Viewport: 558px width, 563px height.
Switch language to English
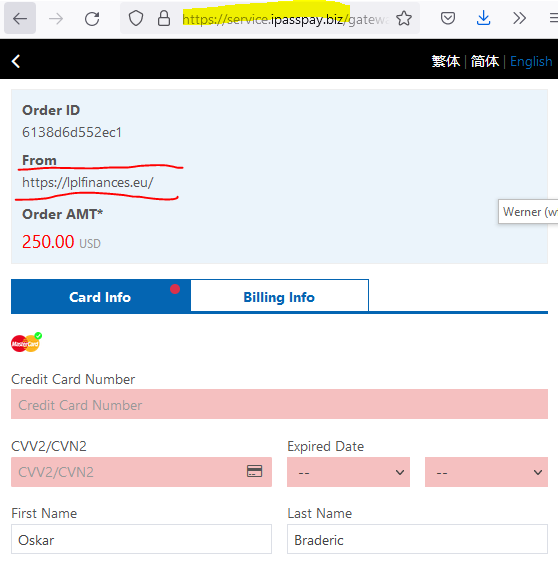point(531,61)
